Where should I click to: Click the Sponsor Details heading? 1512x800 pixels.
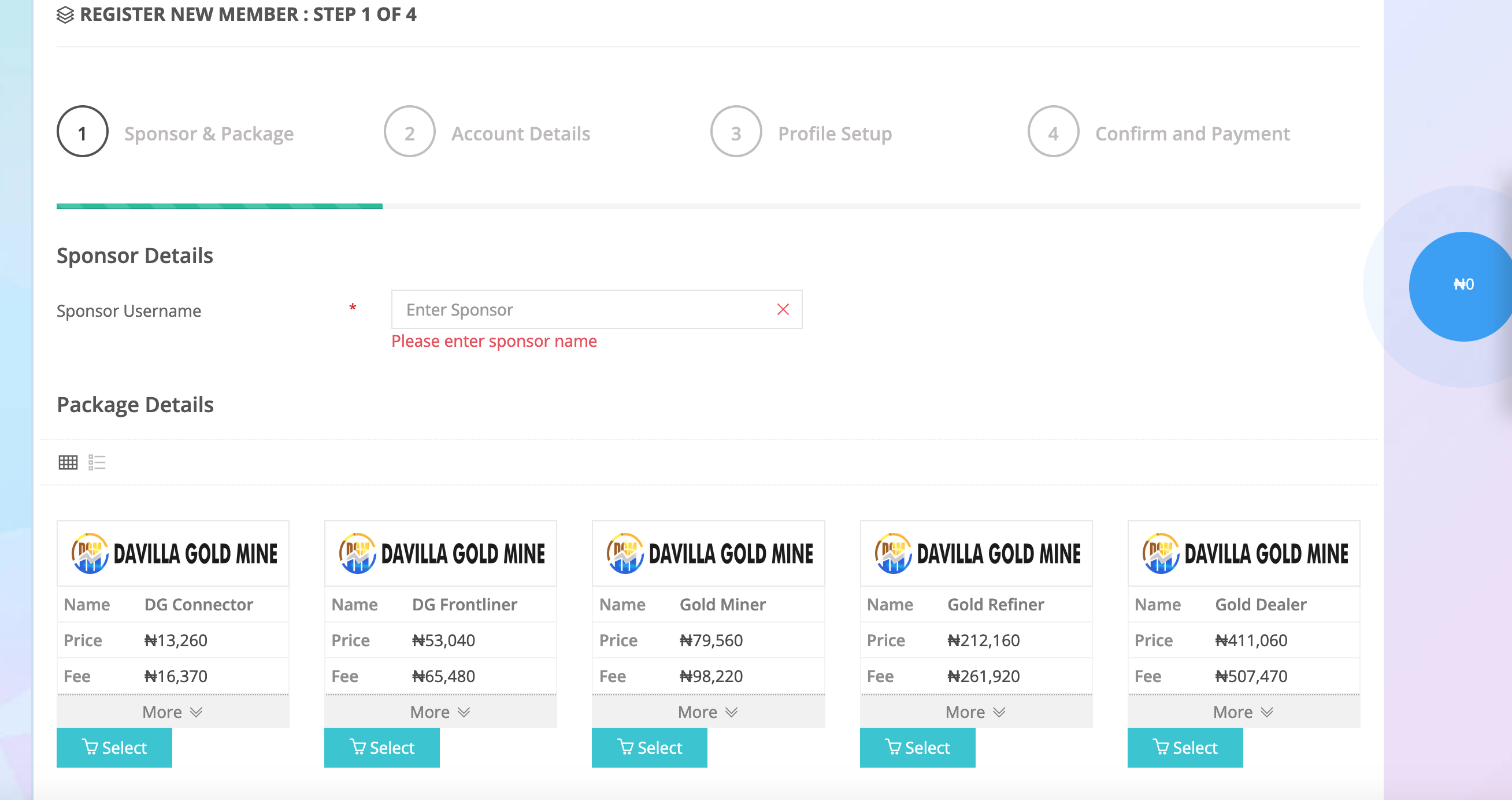coord(135,256)
